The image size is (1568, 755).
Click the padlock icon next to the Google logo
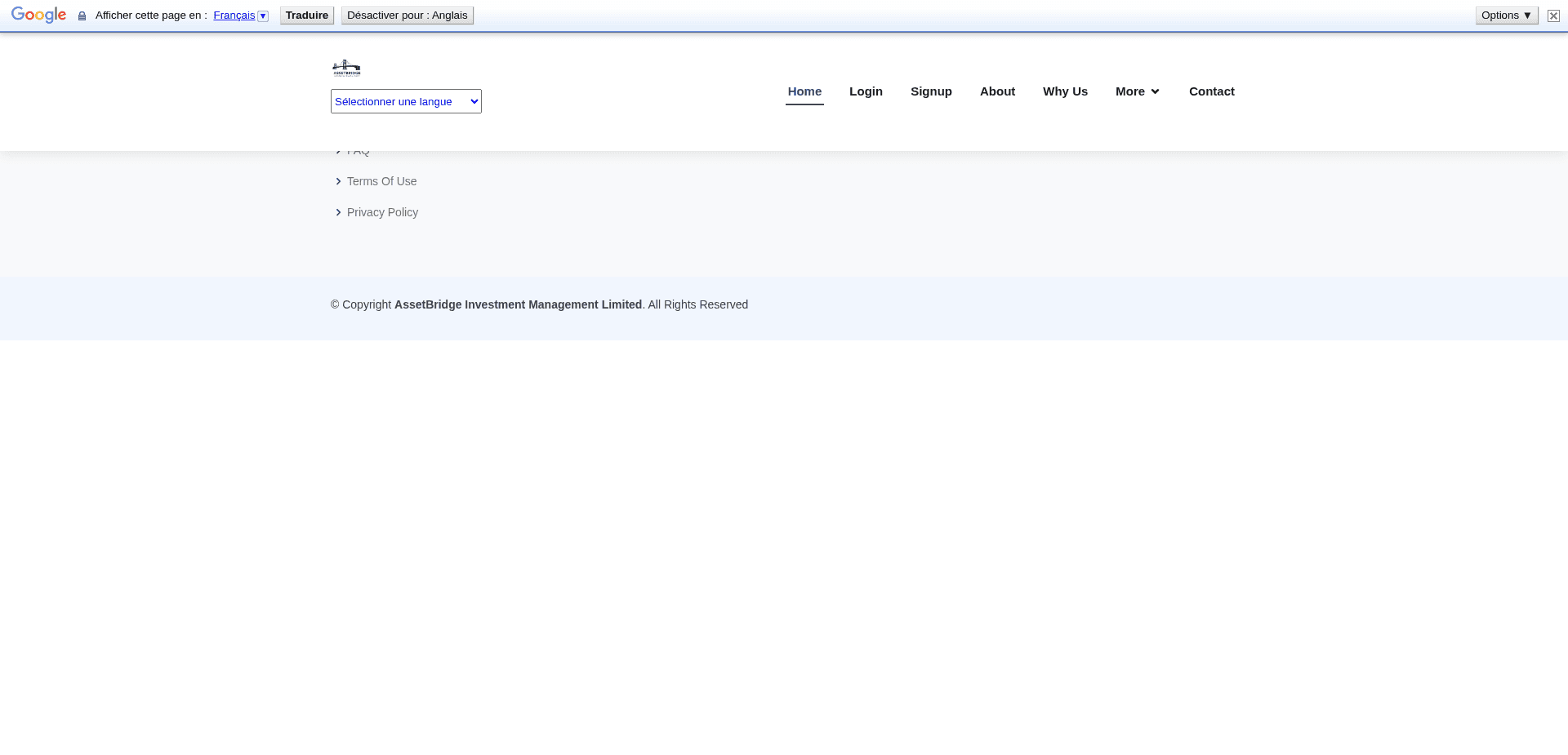point(81,15)
